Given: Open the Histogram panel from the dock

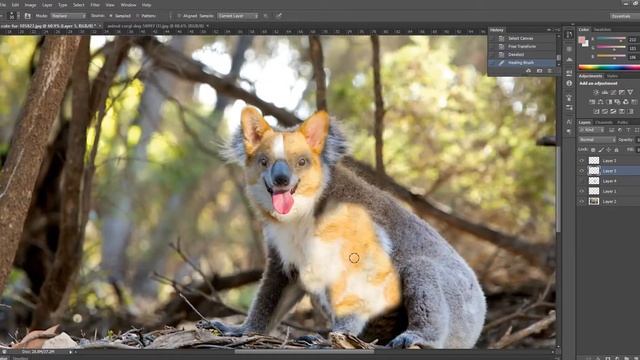Looking at the screenshot, I should tap(569, 60).
